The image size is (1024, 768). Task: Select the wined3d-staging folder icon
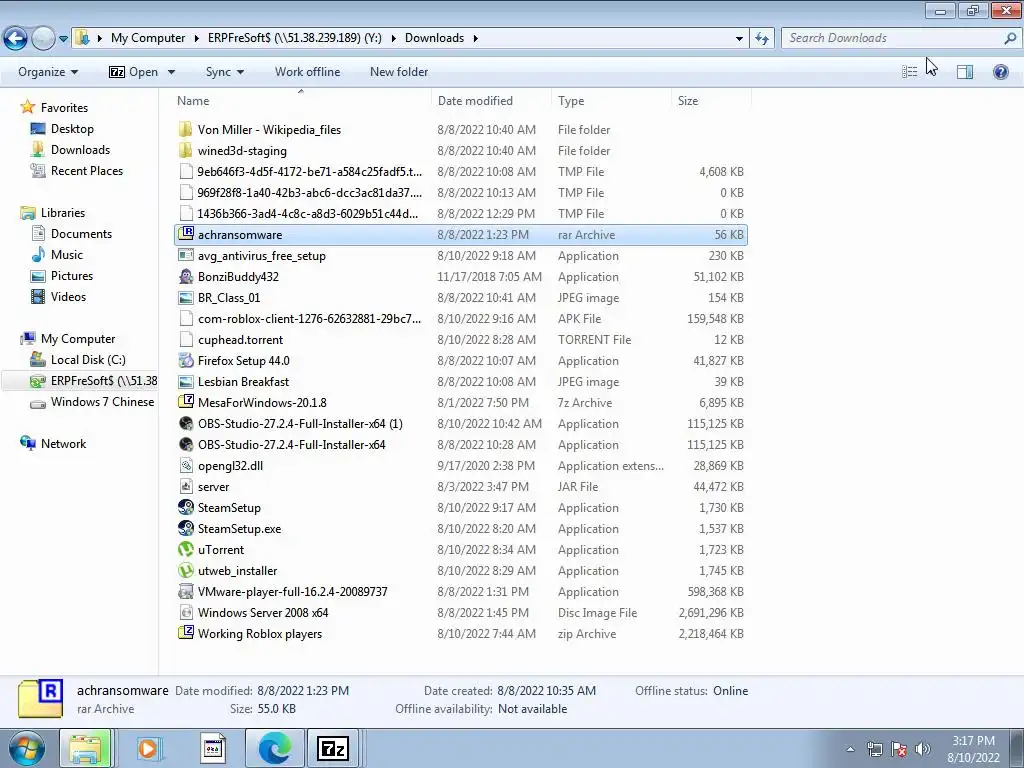(x=185, y=150)
